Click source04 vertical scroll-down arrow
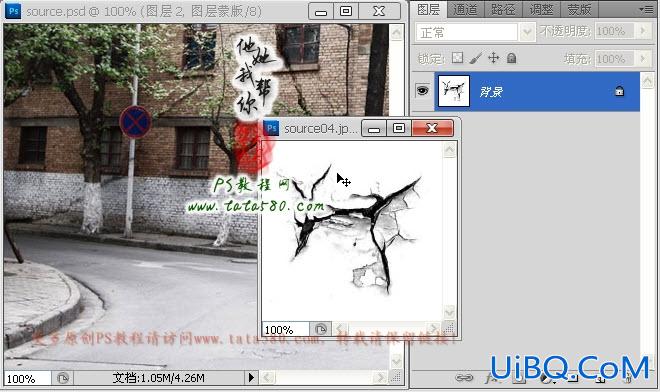Viewport: 660px width, 392px height. point(450,312)
